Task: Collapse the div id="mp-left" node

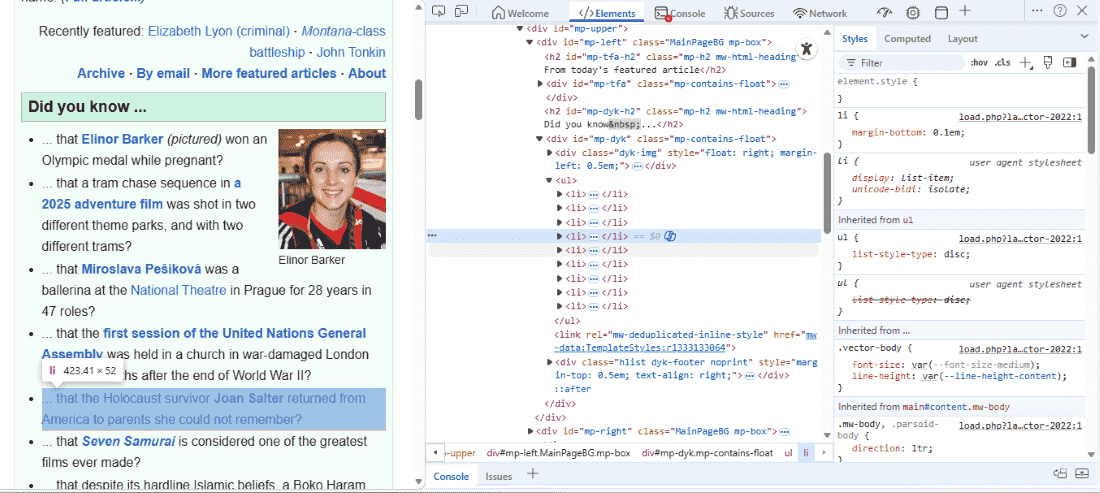Action: tap(530, 43)
